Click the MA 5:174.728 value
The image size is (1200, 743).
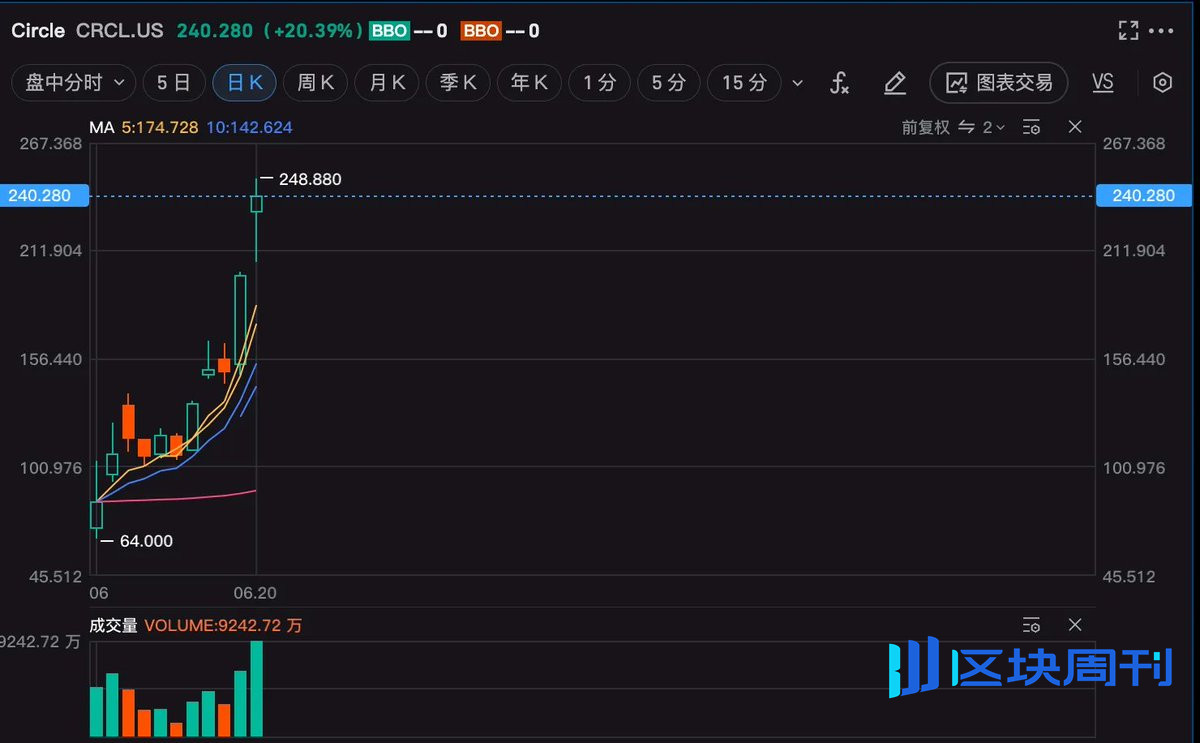coord(160,127)
